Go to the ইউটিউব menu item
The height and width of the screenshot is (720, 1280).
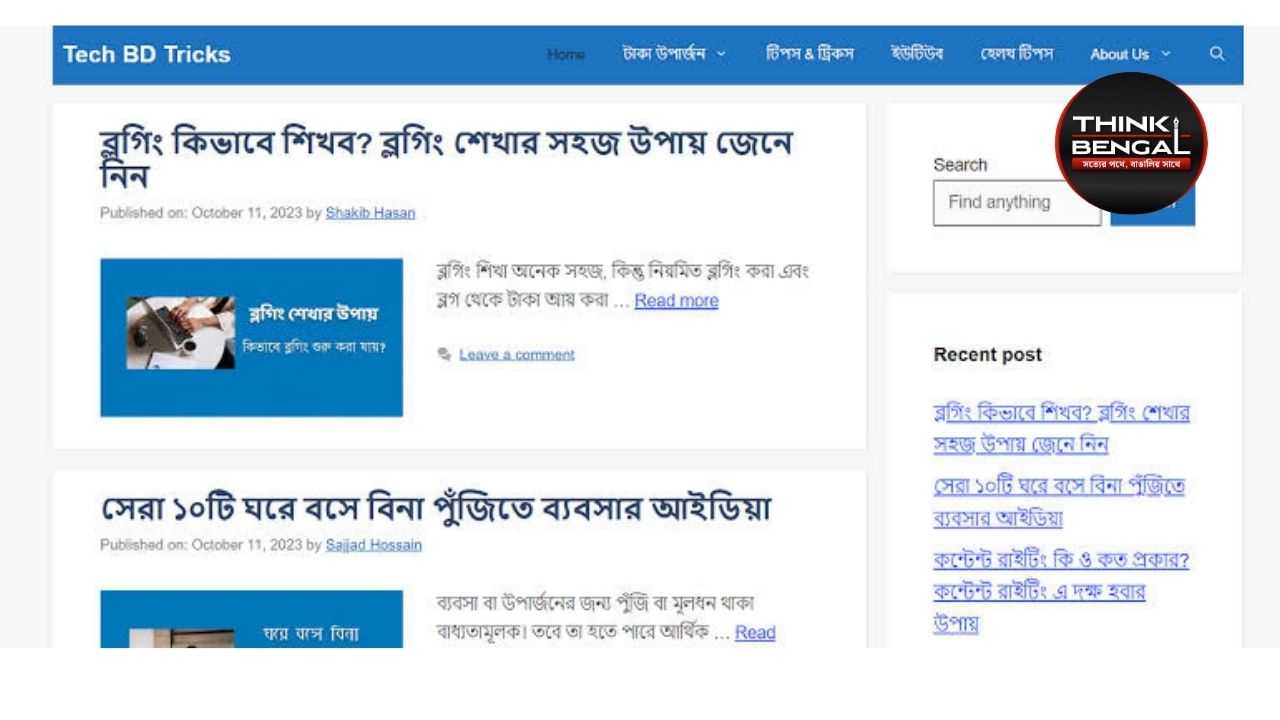pyautogui.click(x=916, y=54)
